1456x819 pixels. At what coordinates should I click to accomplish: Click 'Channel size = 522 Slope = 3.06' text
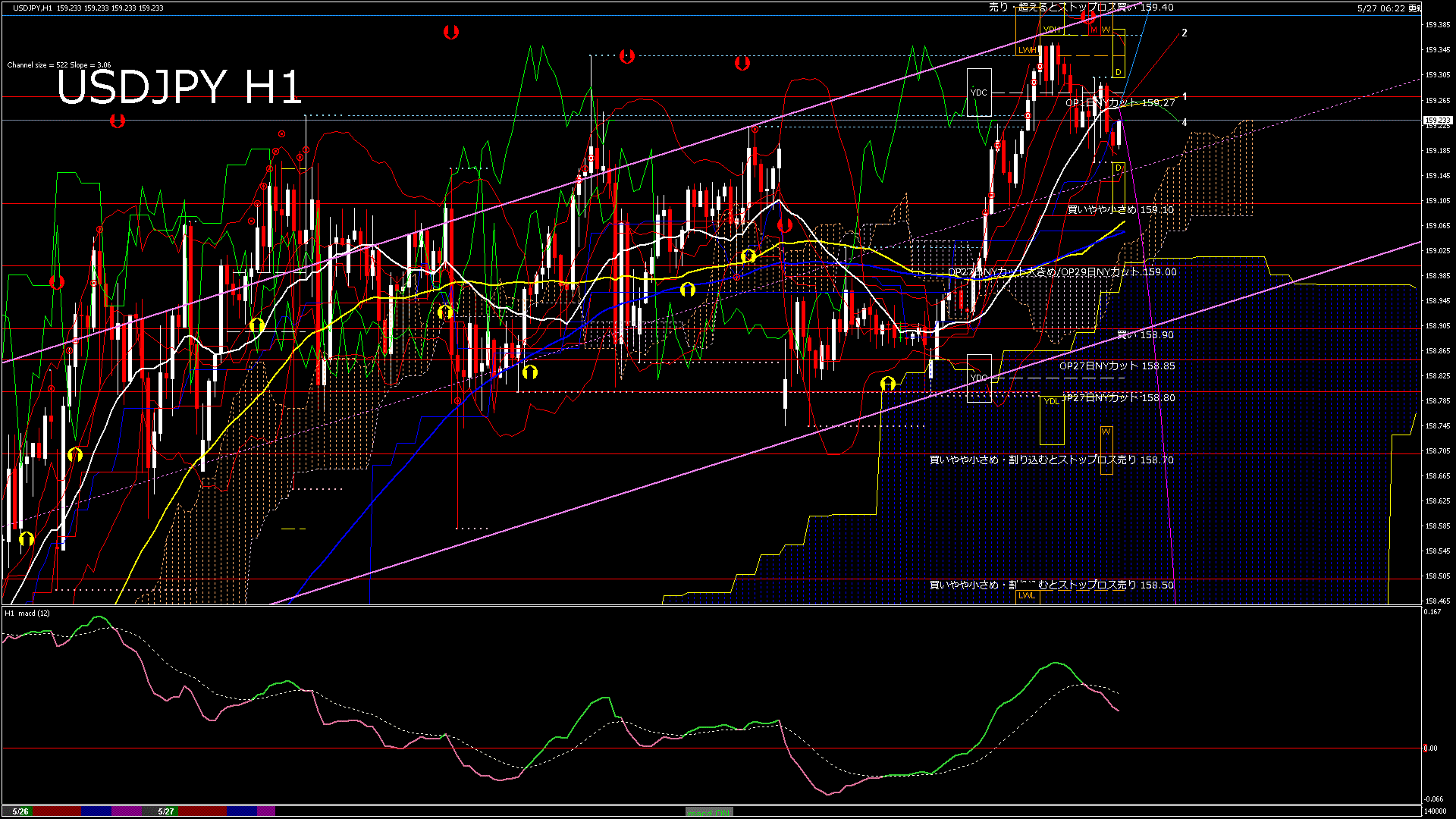[59, 65]
